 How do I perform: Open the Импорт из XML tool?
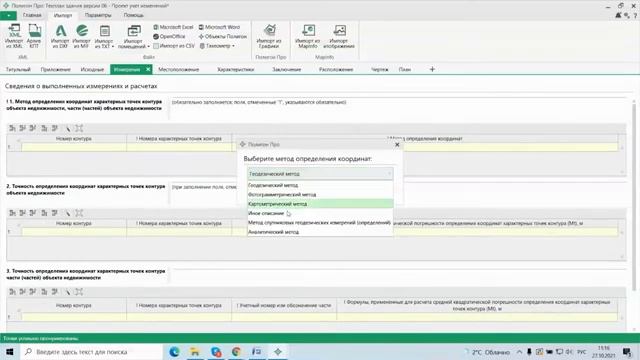(14, 36)
